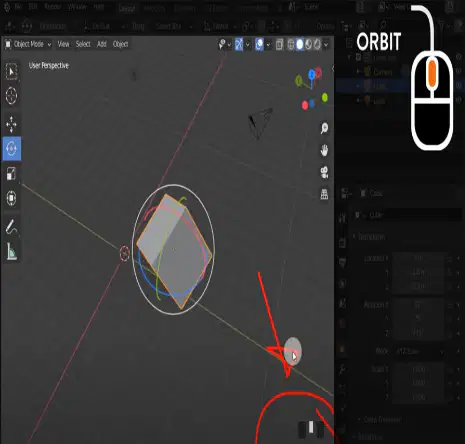Toggle show overlays button
The width and height of the screenshot is (465, 444).
[x=259, y=44]
